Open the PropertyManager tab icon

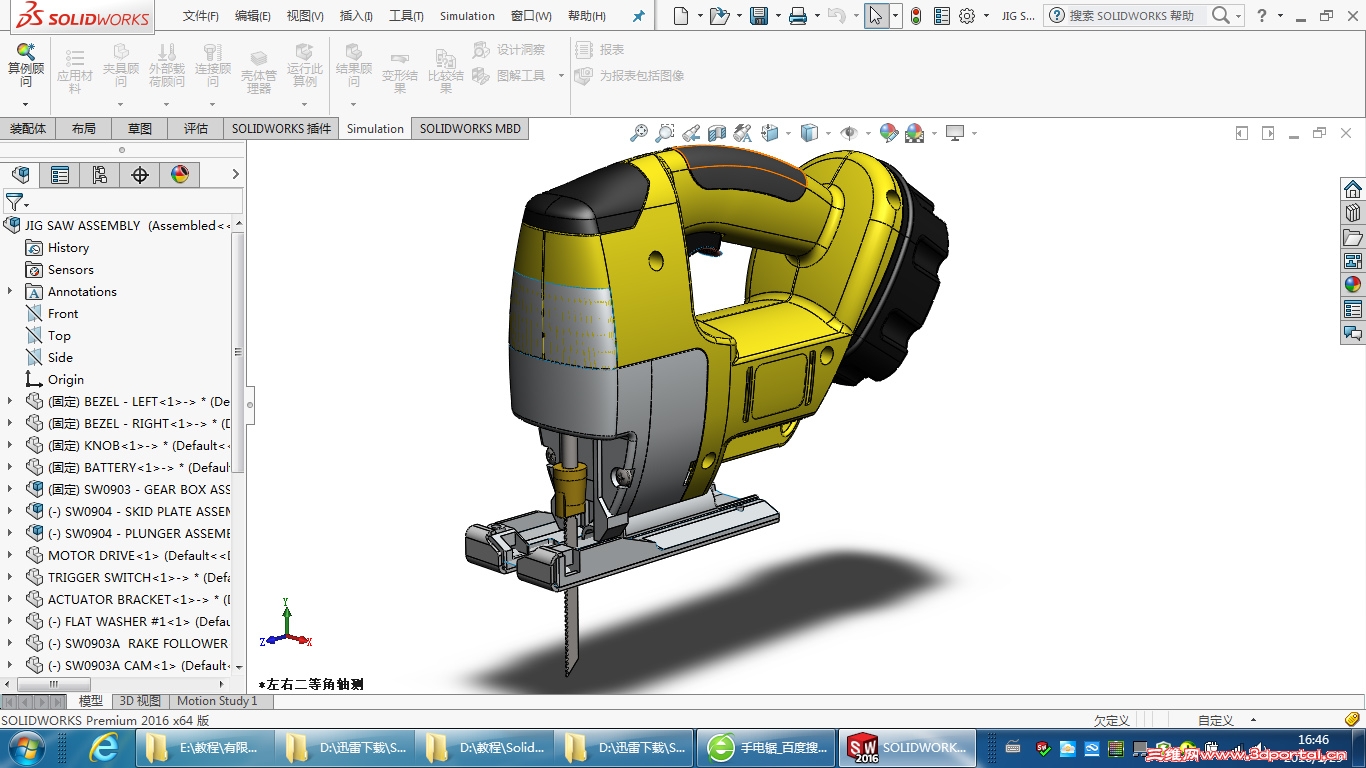point(60,175)
